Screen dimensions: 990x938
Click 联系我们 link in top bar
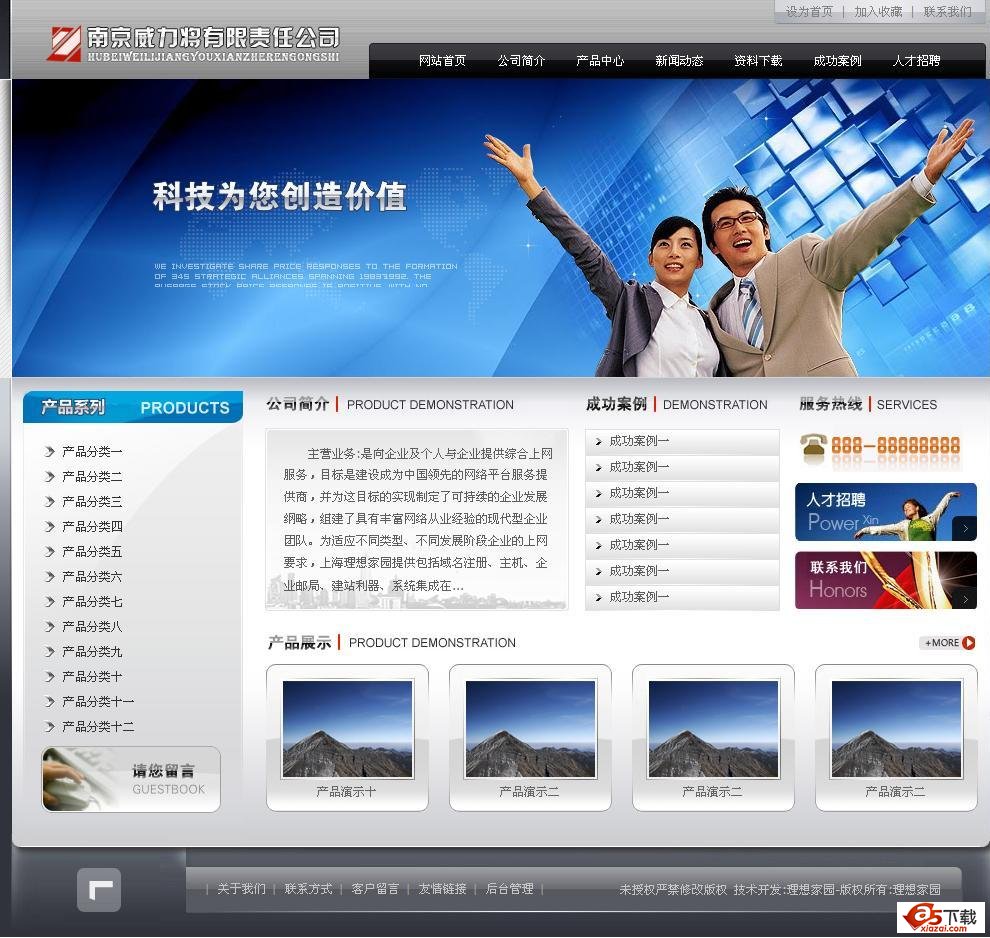point(947,11)
